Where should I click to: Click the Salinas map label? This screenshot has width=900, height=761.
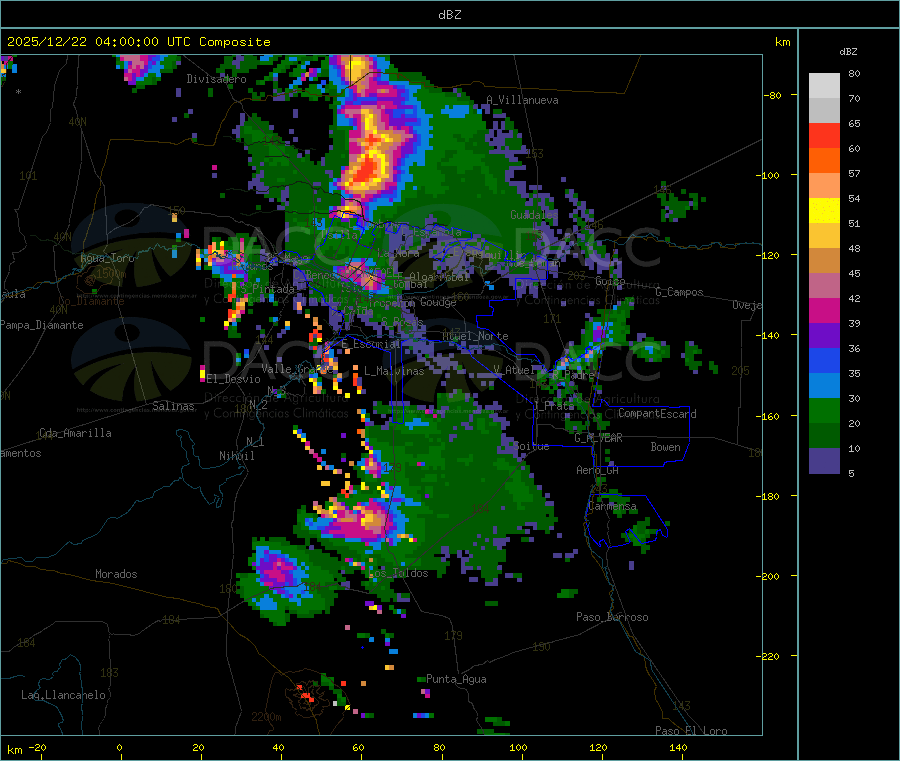[x=173, y=406]
